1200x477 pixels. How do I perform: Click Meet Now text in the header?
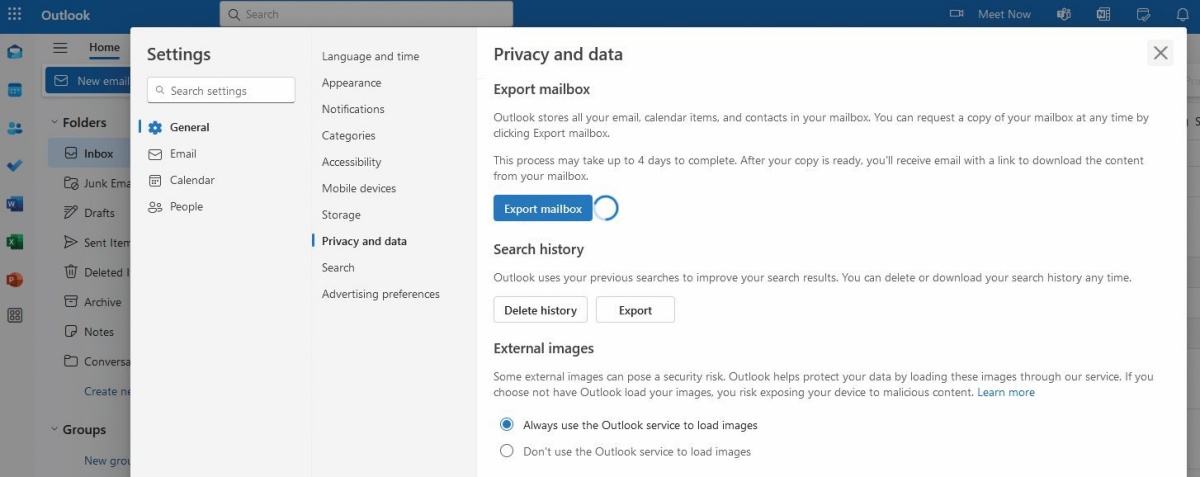click(x=1004, y=14)
